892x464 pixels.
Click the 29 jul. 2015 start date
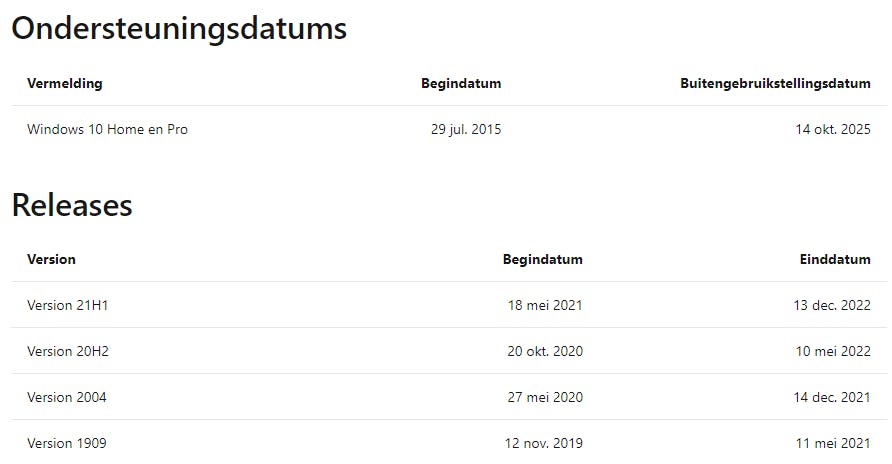pos(466,129)
